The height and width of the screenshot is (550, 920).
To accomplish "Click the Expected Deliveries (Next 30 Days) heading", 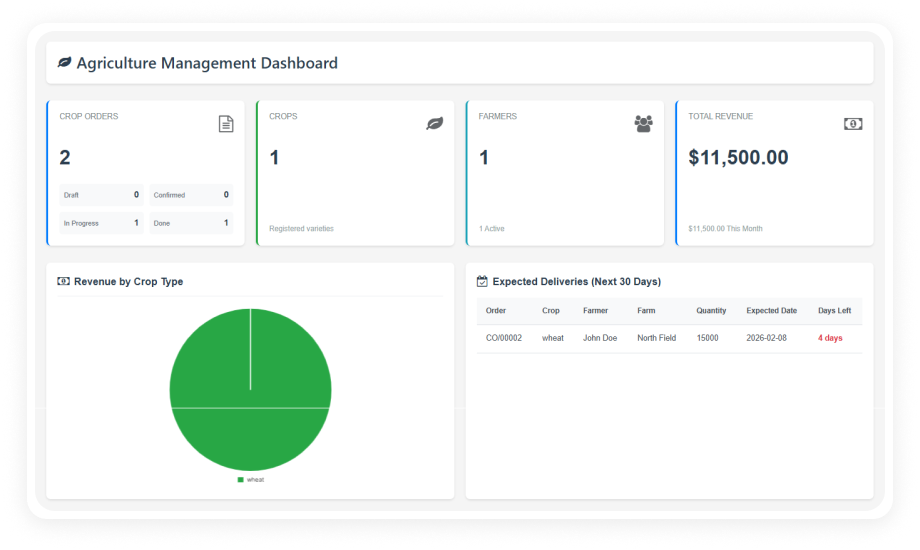I will coord(577,282).
